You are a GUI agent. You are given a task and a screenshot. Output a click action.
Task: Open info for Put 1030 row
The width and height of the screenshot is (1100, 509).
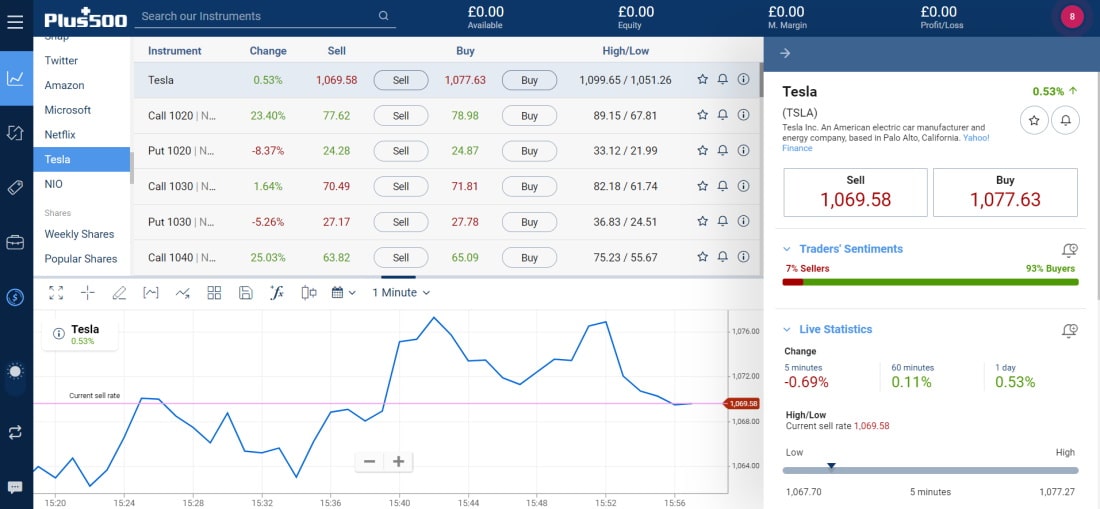pyautogui.click(x=744, y=221)
